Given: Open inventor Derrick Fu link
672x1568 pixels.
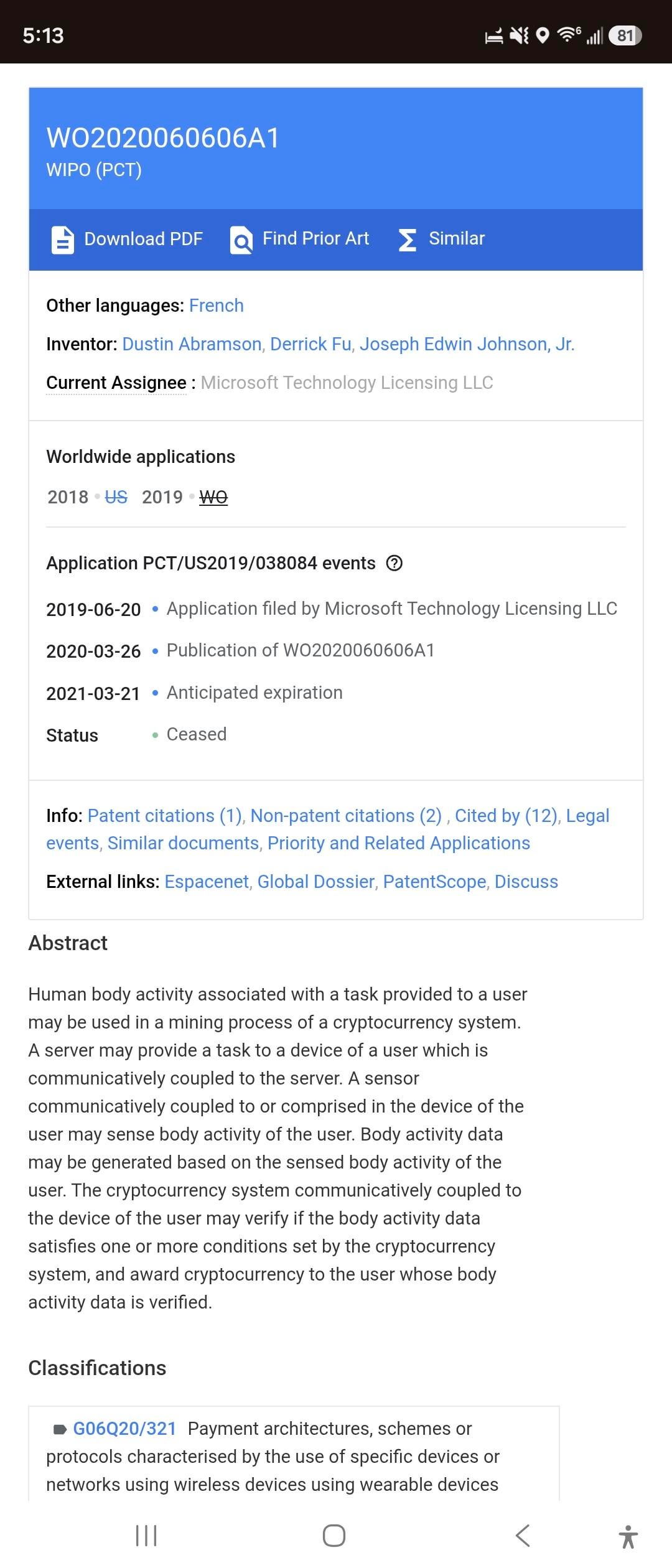Looking at the screenshot, I should (x=310, y=344).
